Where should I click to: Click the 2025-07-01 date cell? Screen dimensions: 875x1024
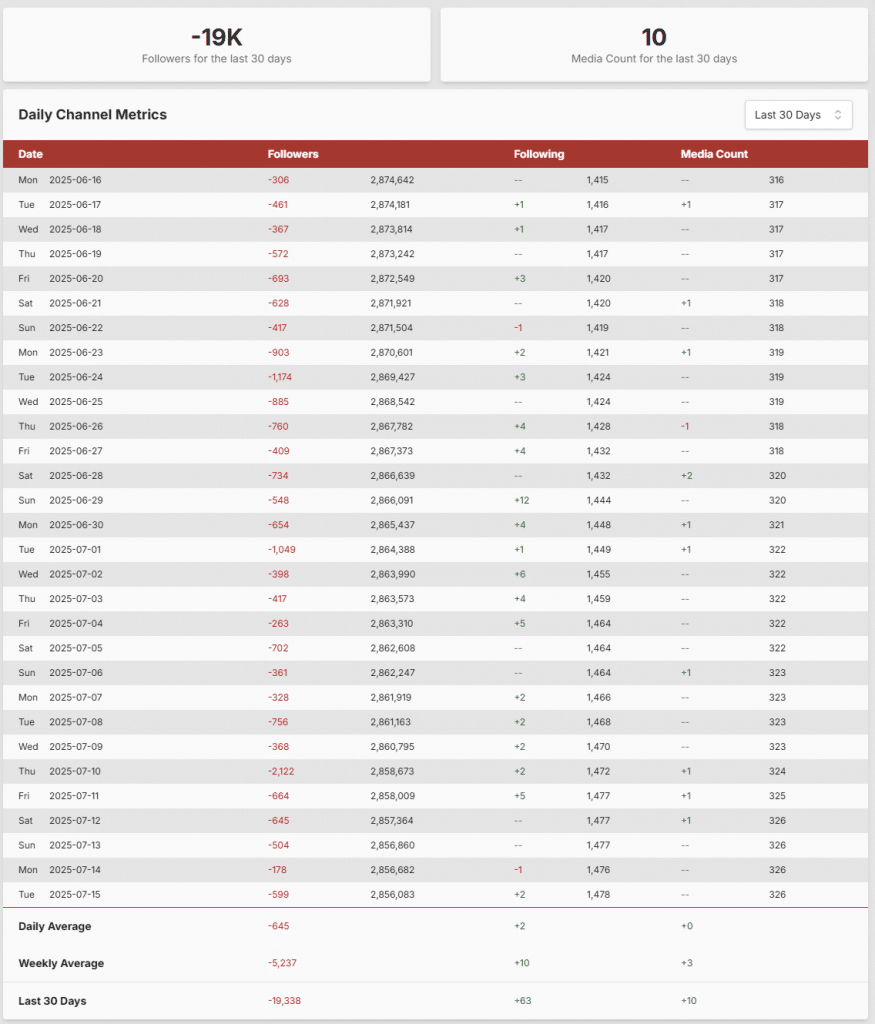(75, 549)
